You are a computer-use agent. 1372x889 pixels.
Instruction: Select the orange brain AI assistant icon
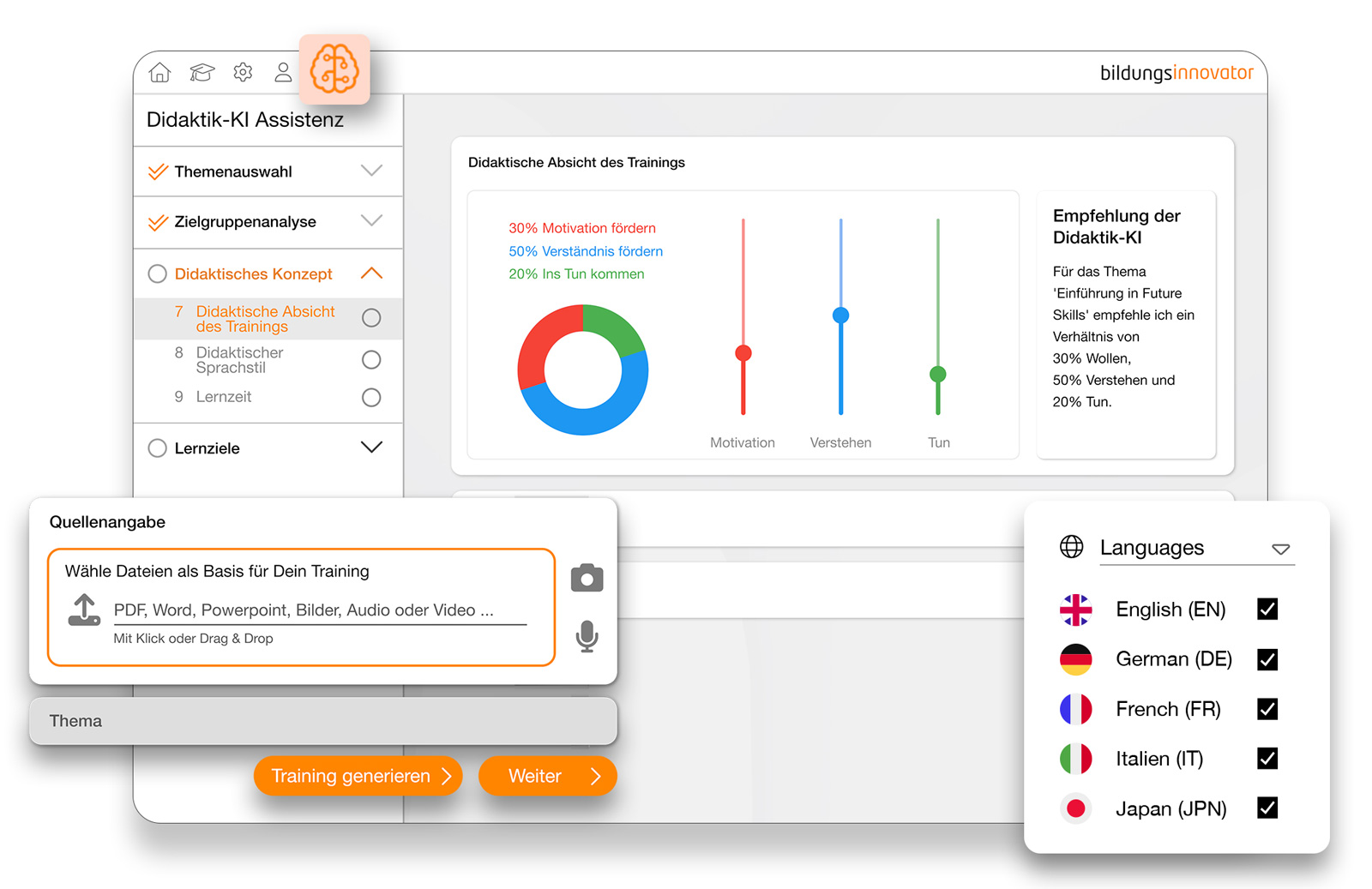coord(334,69)
